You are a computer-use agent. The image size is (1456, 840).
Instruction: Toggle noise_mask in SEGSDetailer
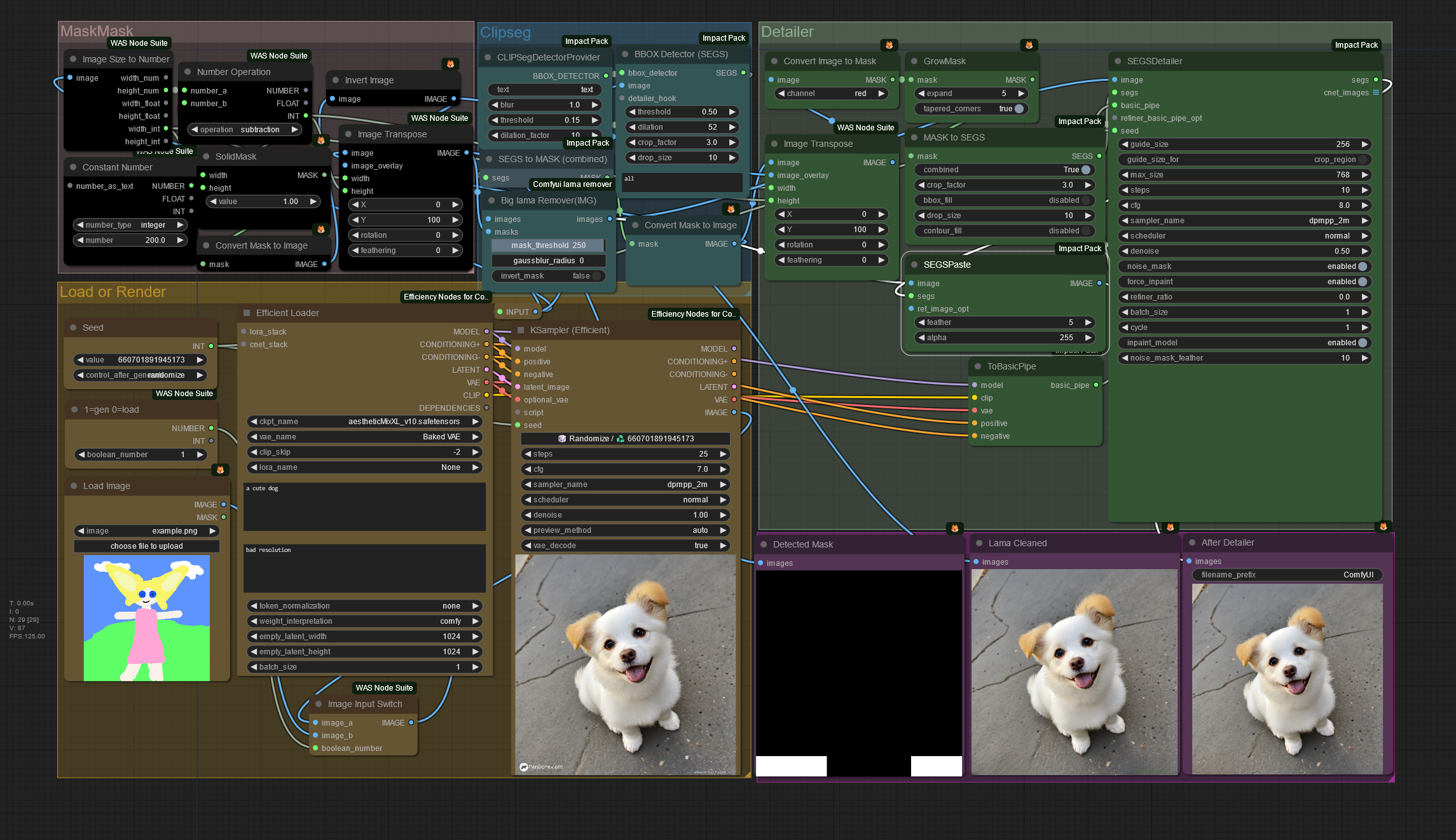pos(1363,266)
